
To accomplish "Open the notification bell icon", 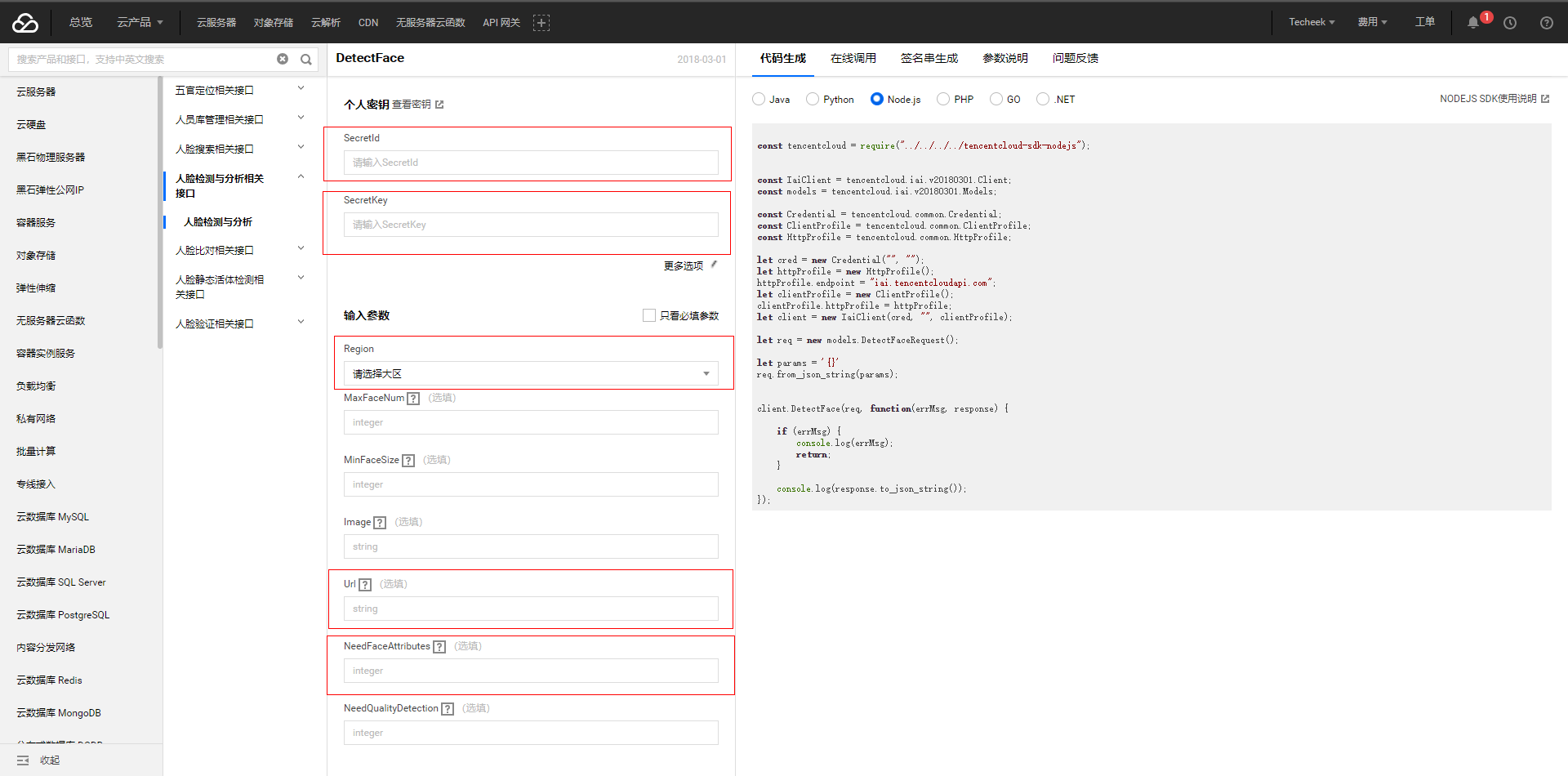I will click(x=1472, y=23).
